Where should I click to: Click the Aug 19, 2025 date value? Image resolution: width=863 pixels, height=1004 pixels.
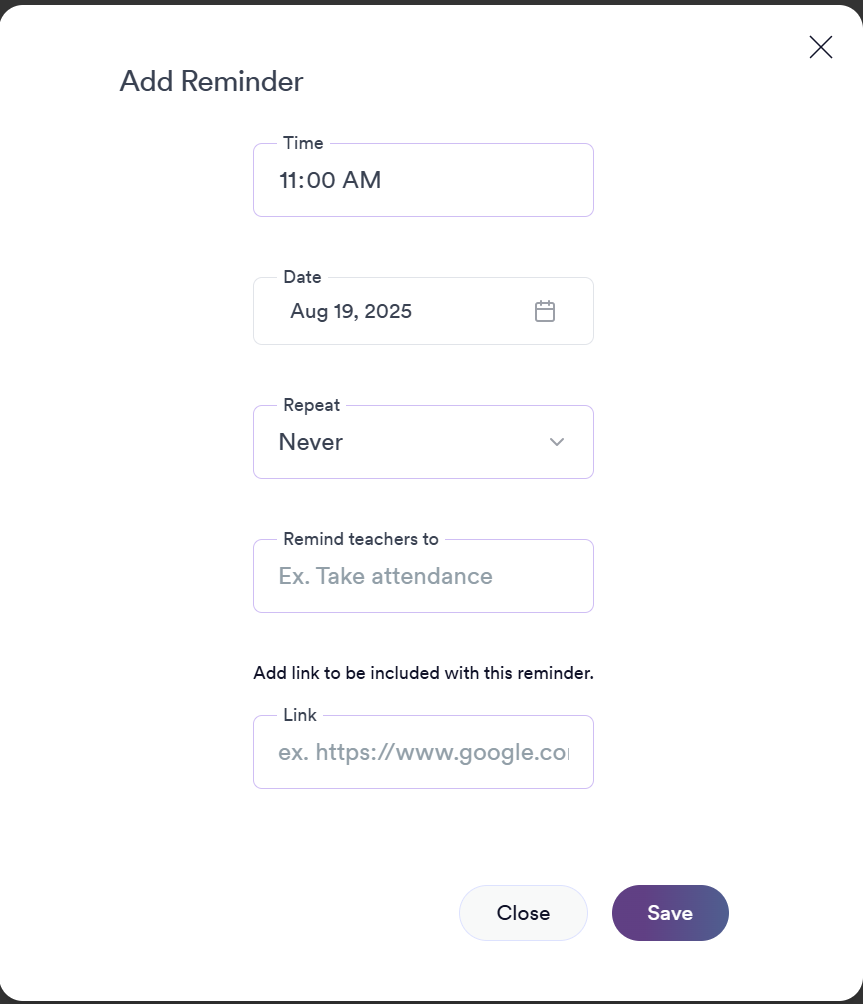pos(351,311)
